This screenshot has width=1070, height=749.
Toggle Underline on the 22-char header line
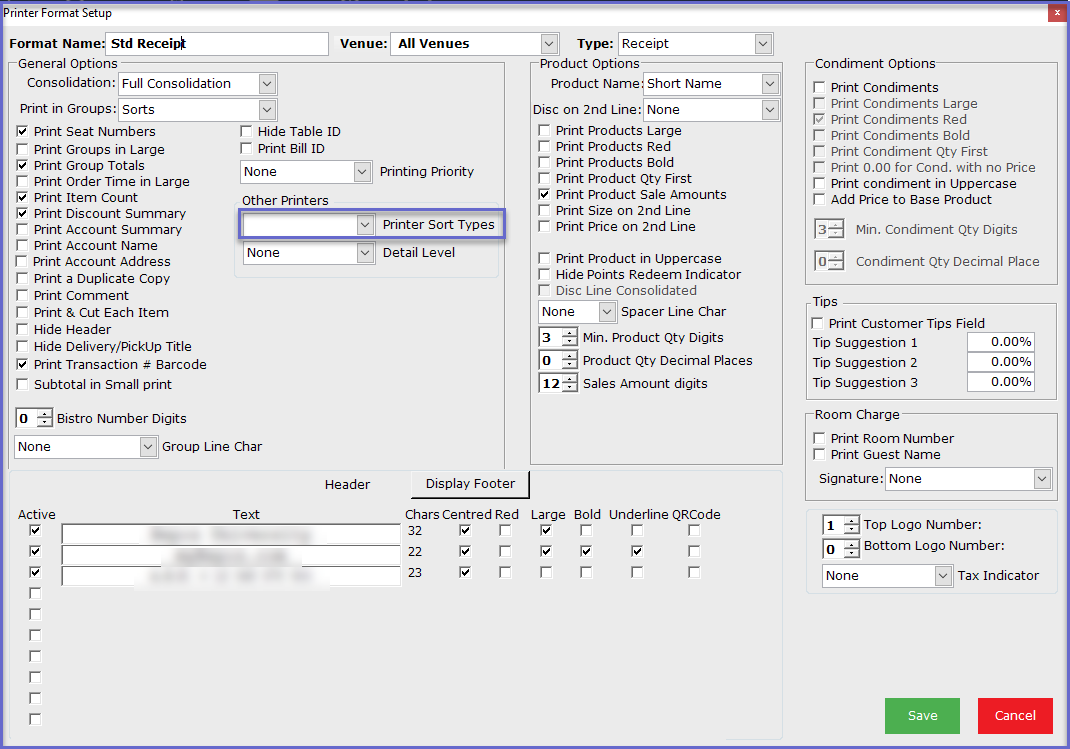coord(637,551)
